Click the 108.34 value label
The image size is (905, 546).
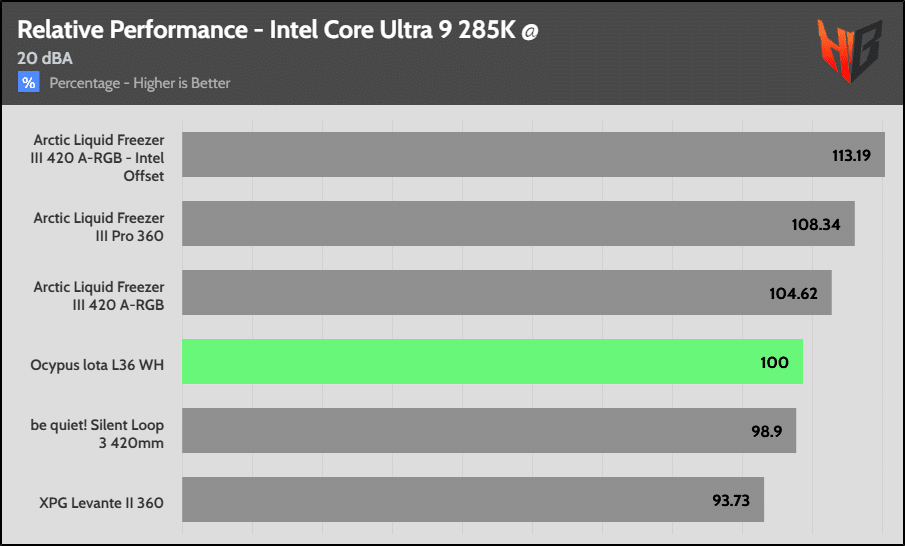point(816,225)
